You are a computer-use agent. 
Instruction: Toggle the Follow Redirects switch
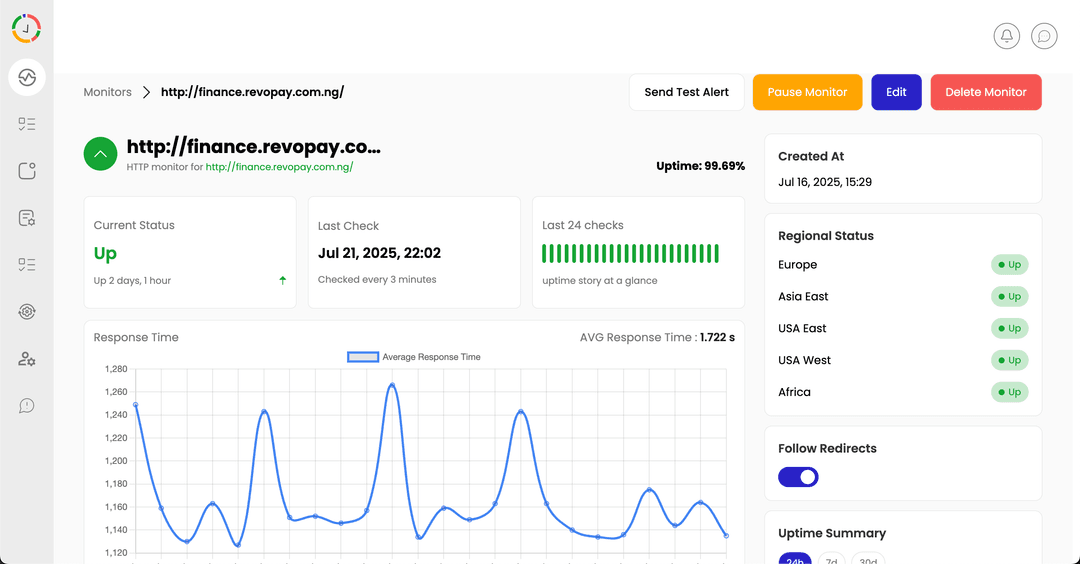tap(798, 477)
